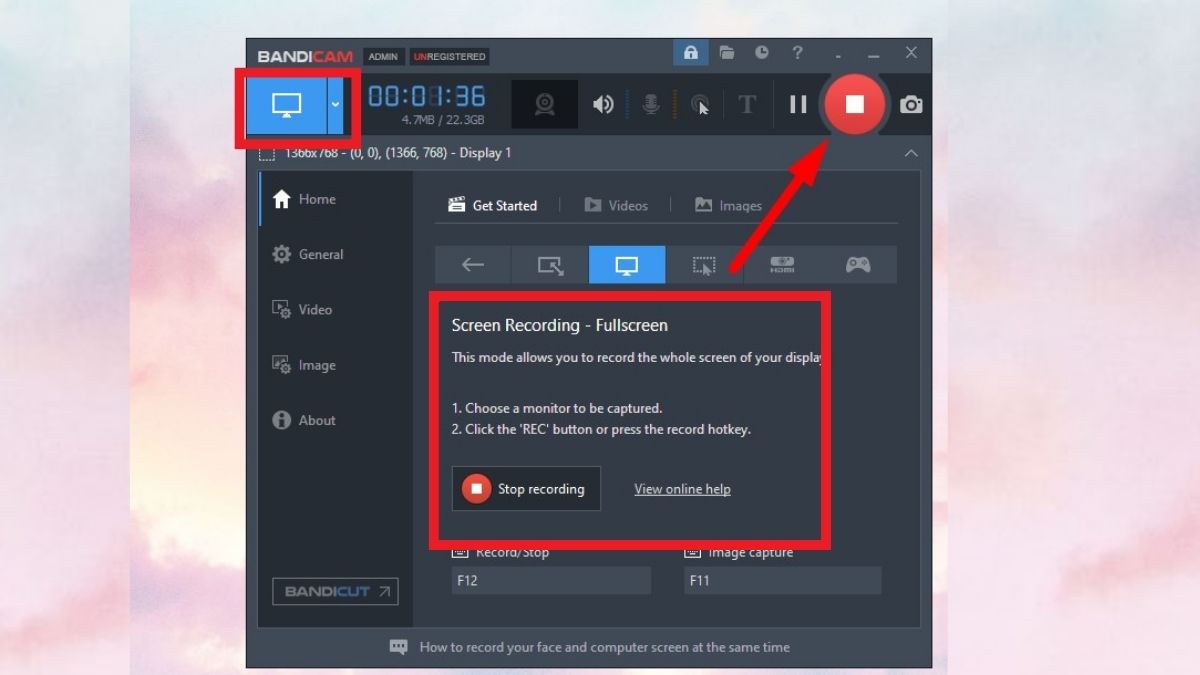Toggle the webcam overlay icon
This screenshot has height=675, width=1200.
pyautogui.click(x=545, y=104)
